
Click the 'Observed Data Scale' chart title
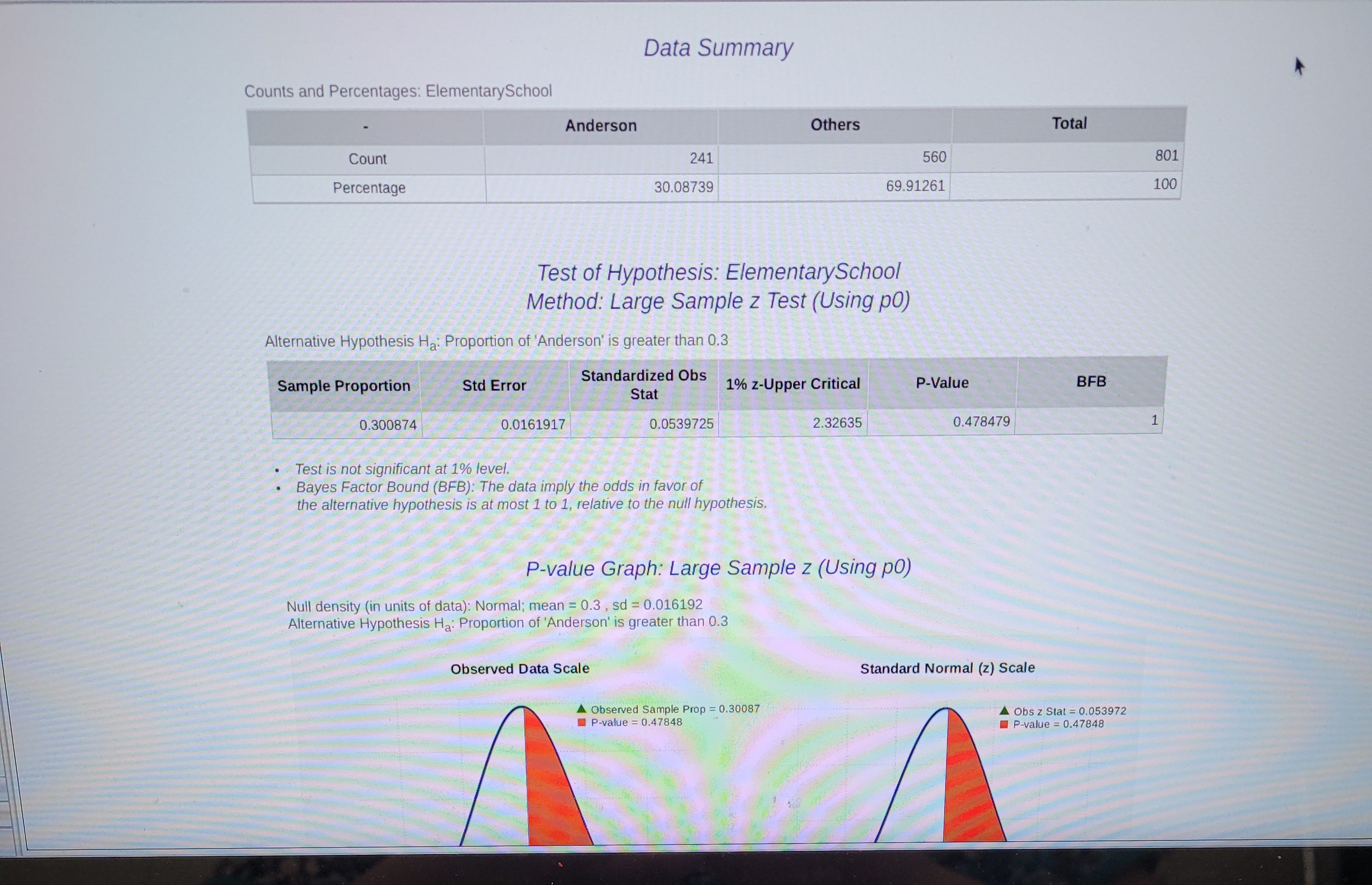click(x=519, y=668)
